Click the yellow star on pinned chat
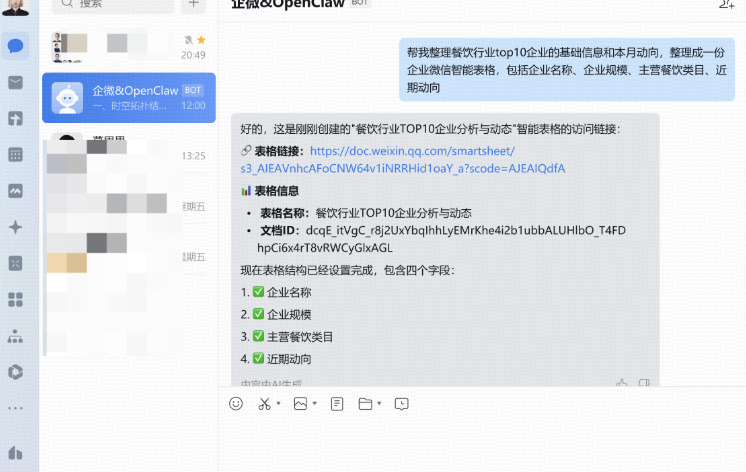The height and width of the screenshot is (472, 746). pyautogui.click(x=201, y=40)
